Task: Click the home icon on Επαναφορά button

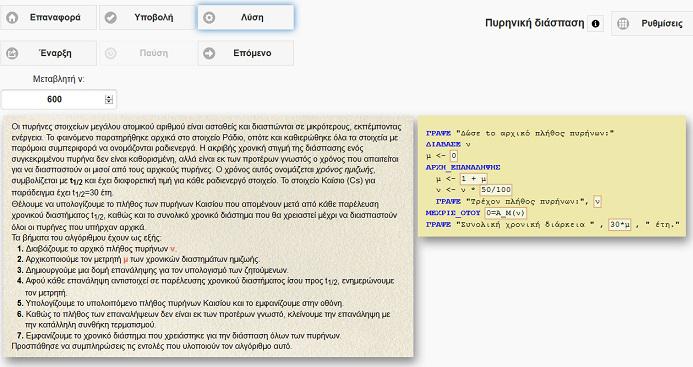Action: click(12, 18)
